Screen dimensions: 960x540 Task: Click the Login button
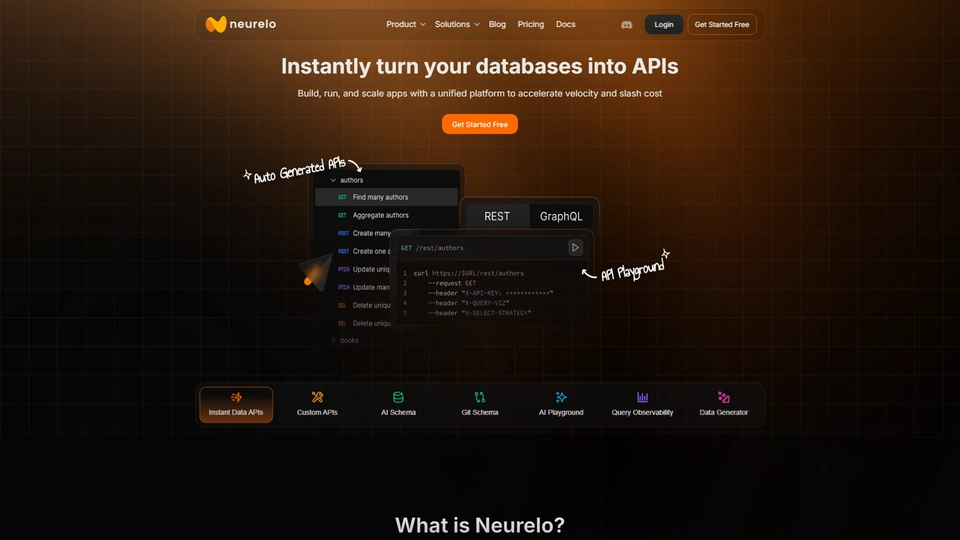tap(664, 24)
